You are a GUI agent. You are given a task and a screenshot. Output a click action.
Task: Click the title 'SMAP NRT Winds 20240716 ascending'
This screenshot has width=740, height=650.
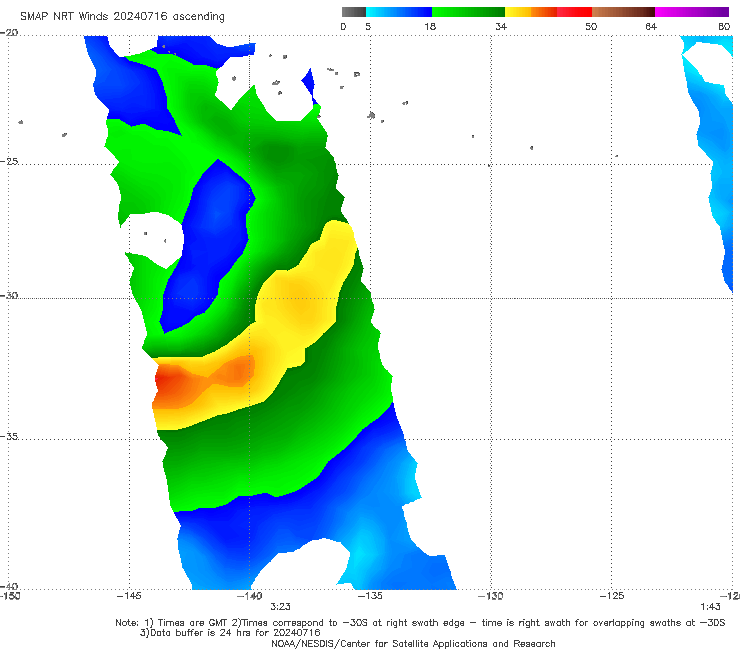(122, 16)
